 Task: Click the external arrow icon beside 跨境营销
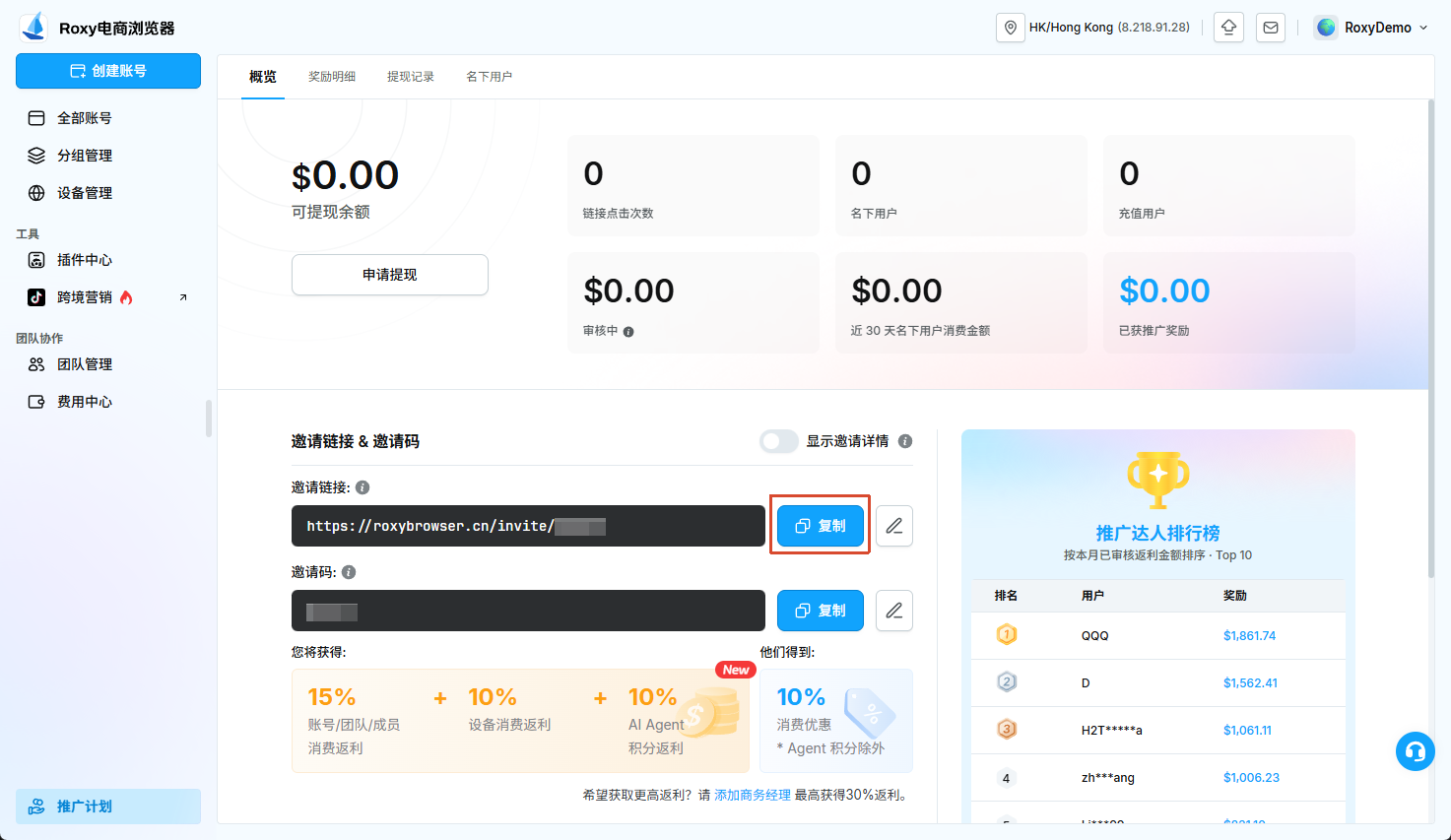(183, 297)
